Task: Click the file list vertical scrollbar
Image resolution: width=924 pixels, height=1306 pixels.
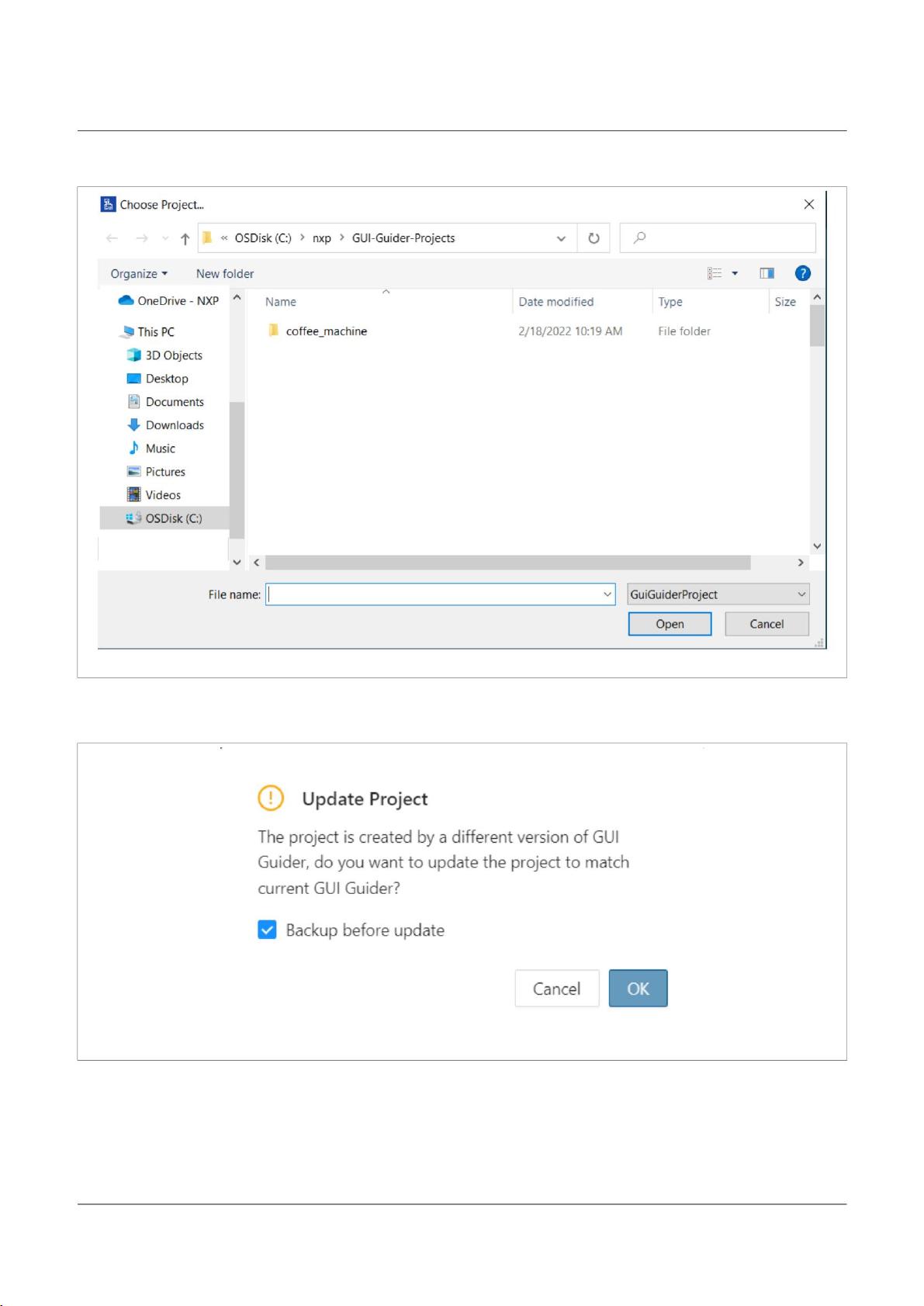Action: (817, 326)
